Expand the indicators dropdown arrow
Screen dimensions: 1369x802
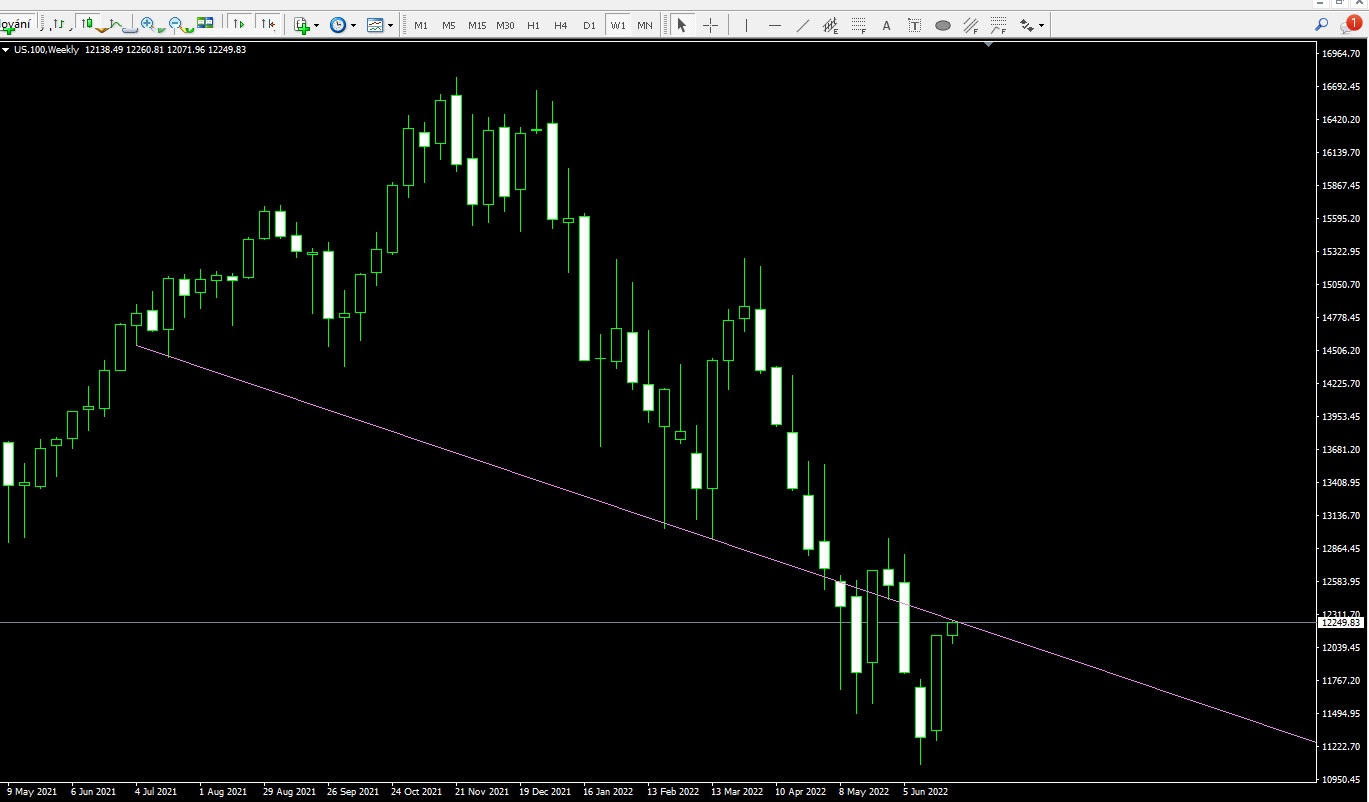(x=317, y=25)
